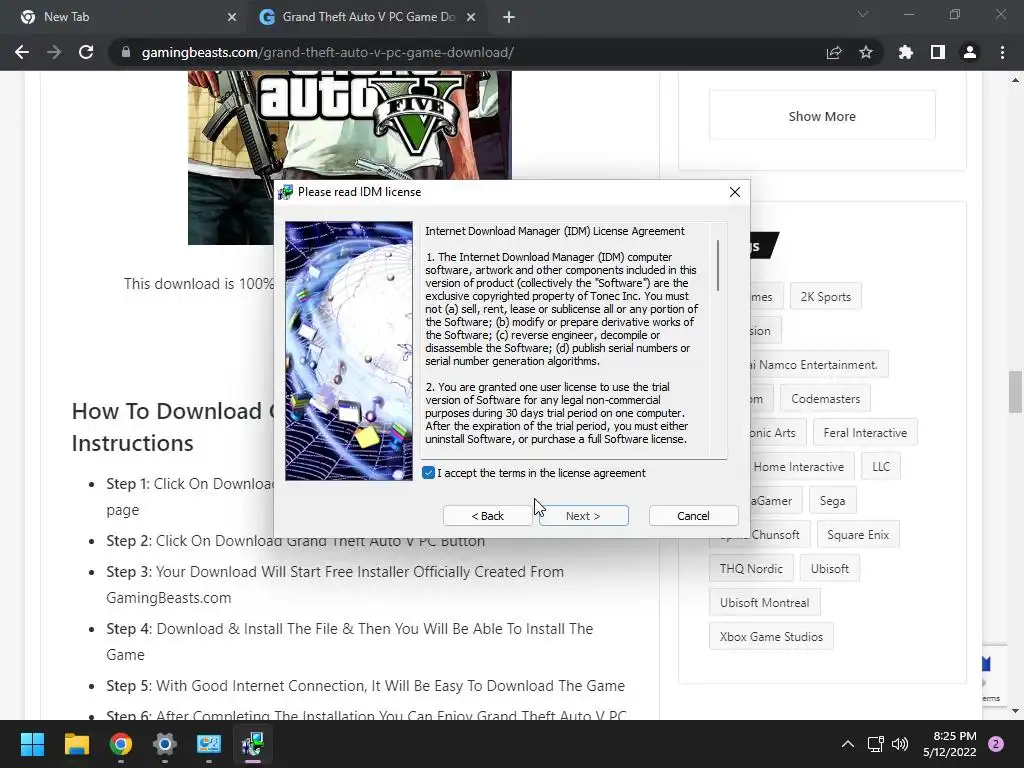1024x768 pixels.
Task: Open the Codemasters tag
Action: tap(825, 398)
